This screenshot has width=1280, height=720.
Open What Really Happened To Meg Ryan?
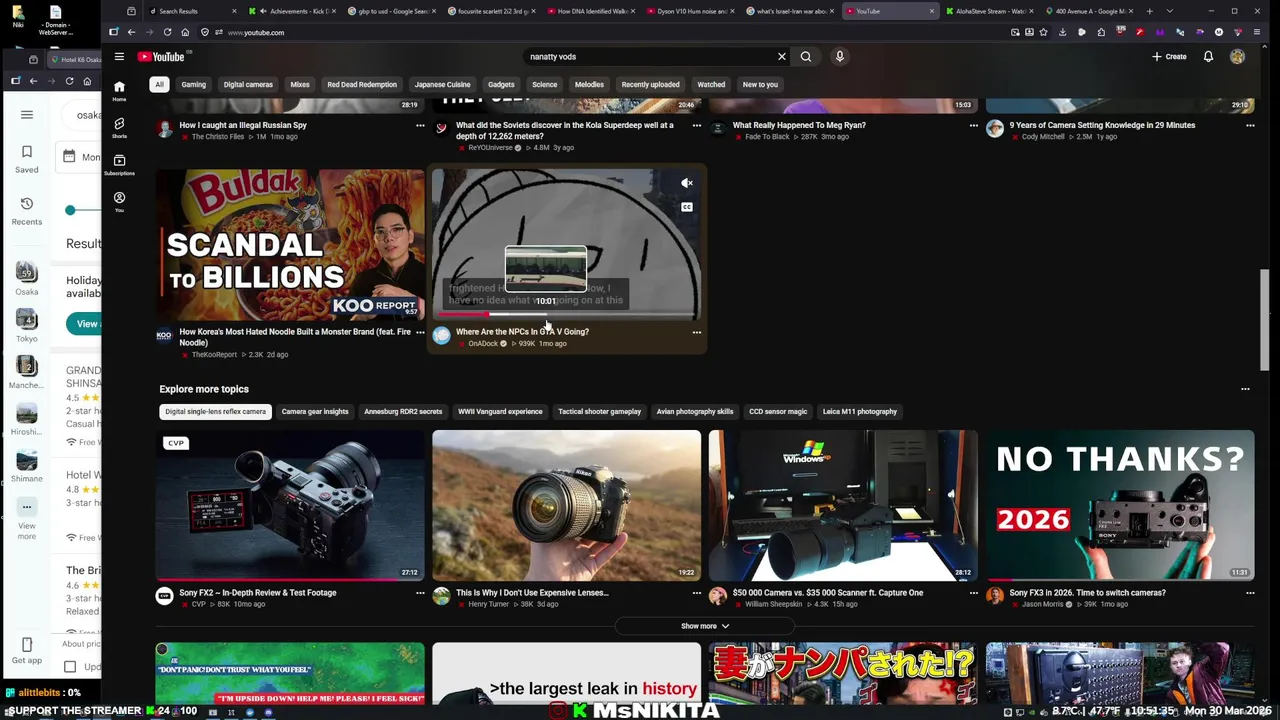point(799,125)
